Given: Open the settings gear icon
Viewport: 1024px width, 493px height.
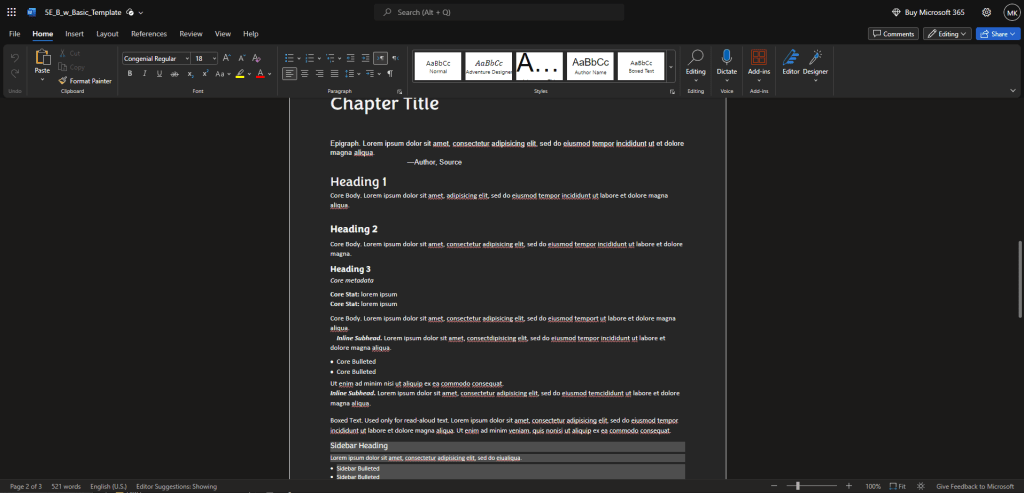Looking at the screenshot, I should (x=986, y=12).
